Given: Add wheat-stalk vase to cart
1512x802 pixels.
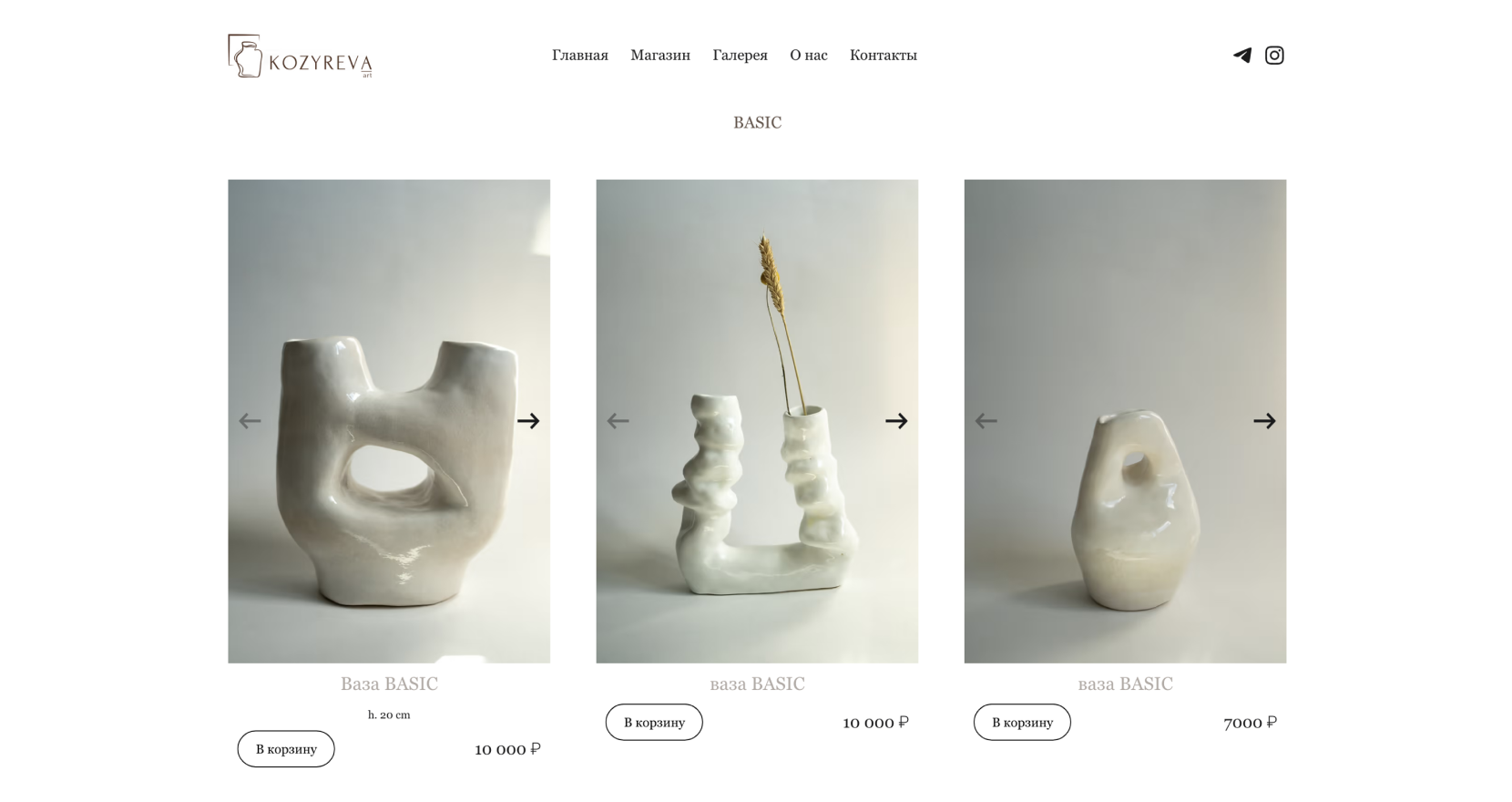Looking at the screenshot, I should point(654,723).
